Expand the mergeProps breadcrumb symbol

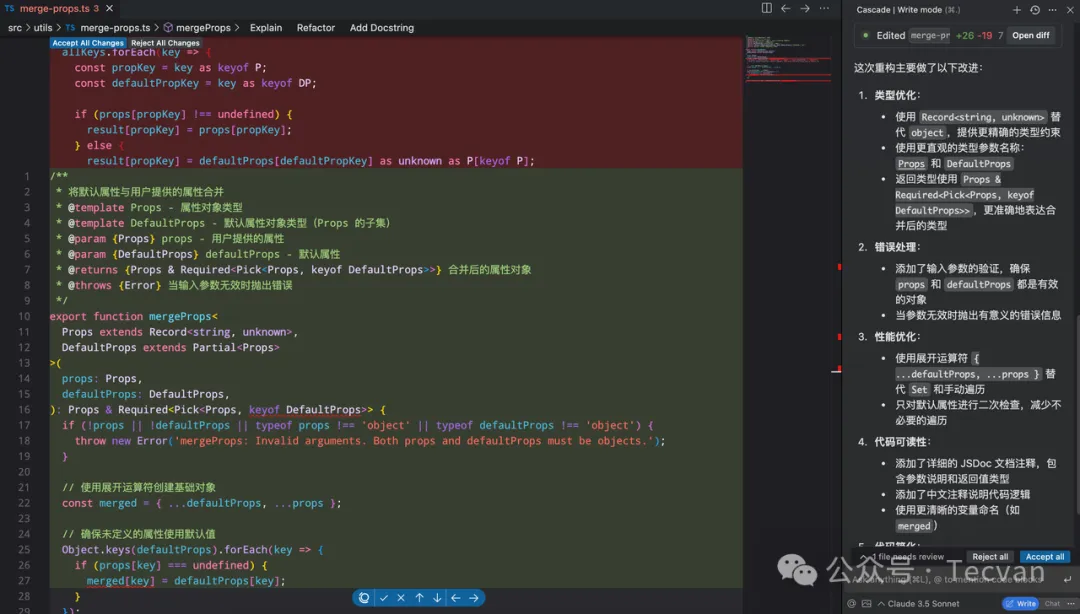point(203,28)
